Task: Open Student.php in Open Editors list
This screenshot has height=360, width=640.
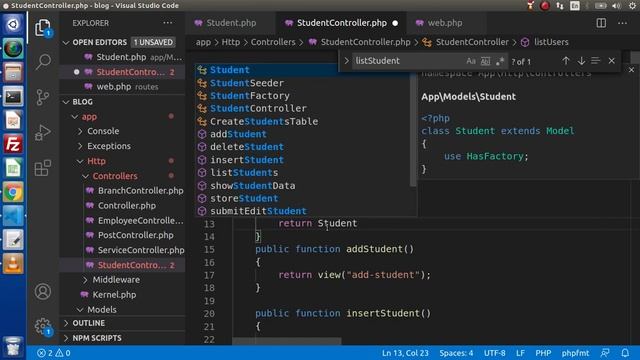Action: coord(122,57)
